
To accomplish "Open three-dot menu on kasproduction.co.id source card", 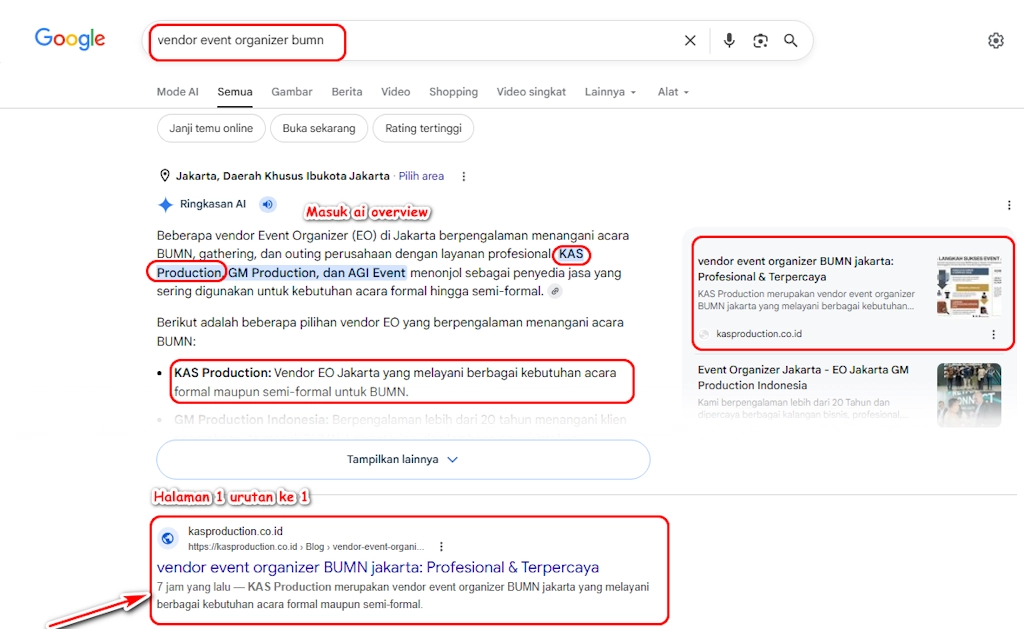I will [x=993, y=334].
